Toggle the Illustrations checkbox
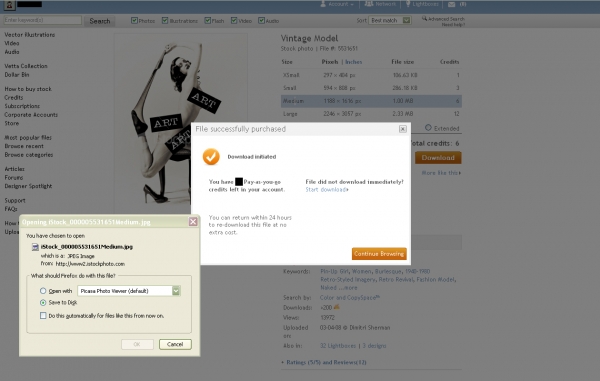 [165, 20]
